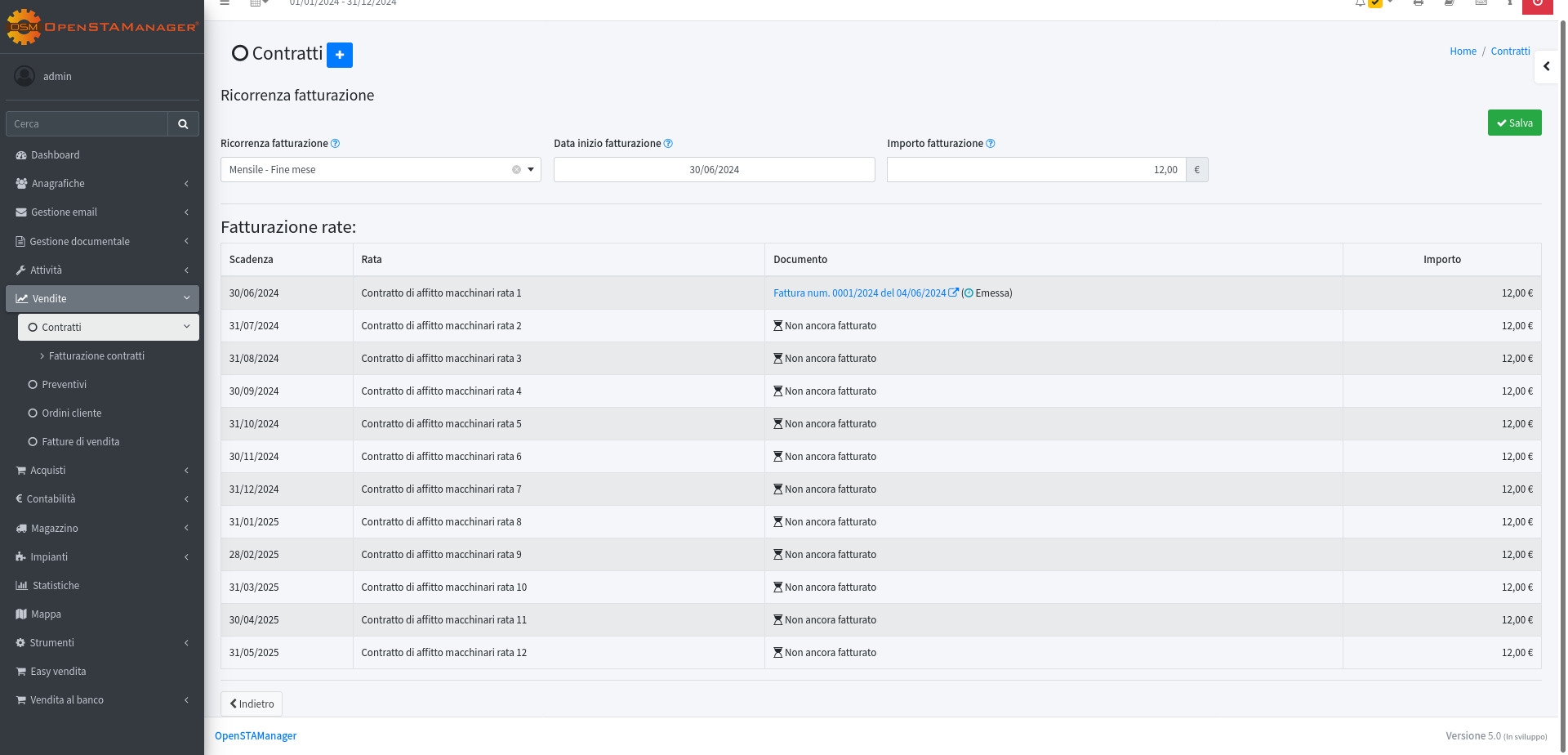Open the external link icon beside Fattura 0001/2024

[953, 293]
